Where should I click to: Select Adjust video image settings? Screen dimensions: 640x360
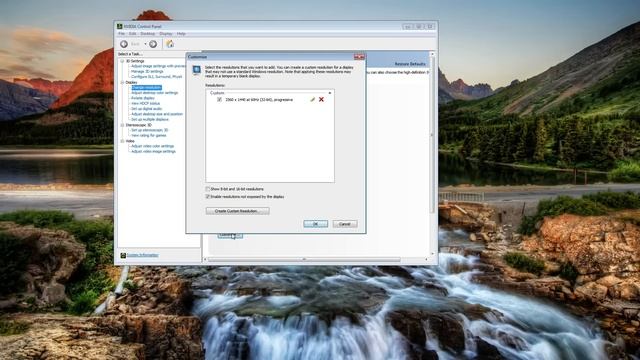coord(153,151)
